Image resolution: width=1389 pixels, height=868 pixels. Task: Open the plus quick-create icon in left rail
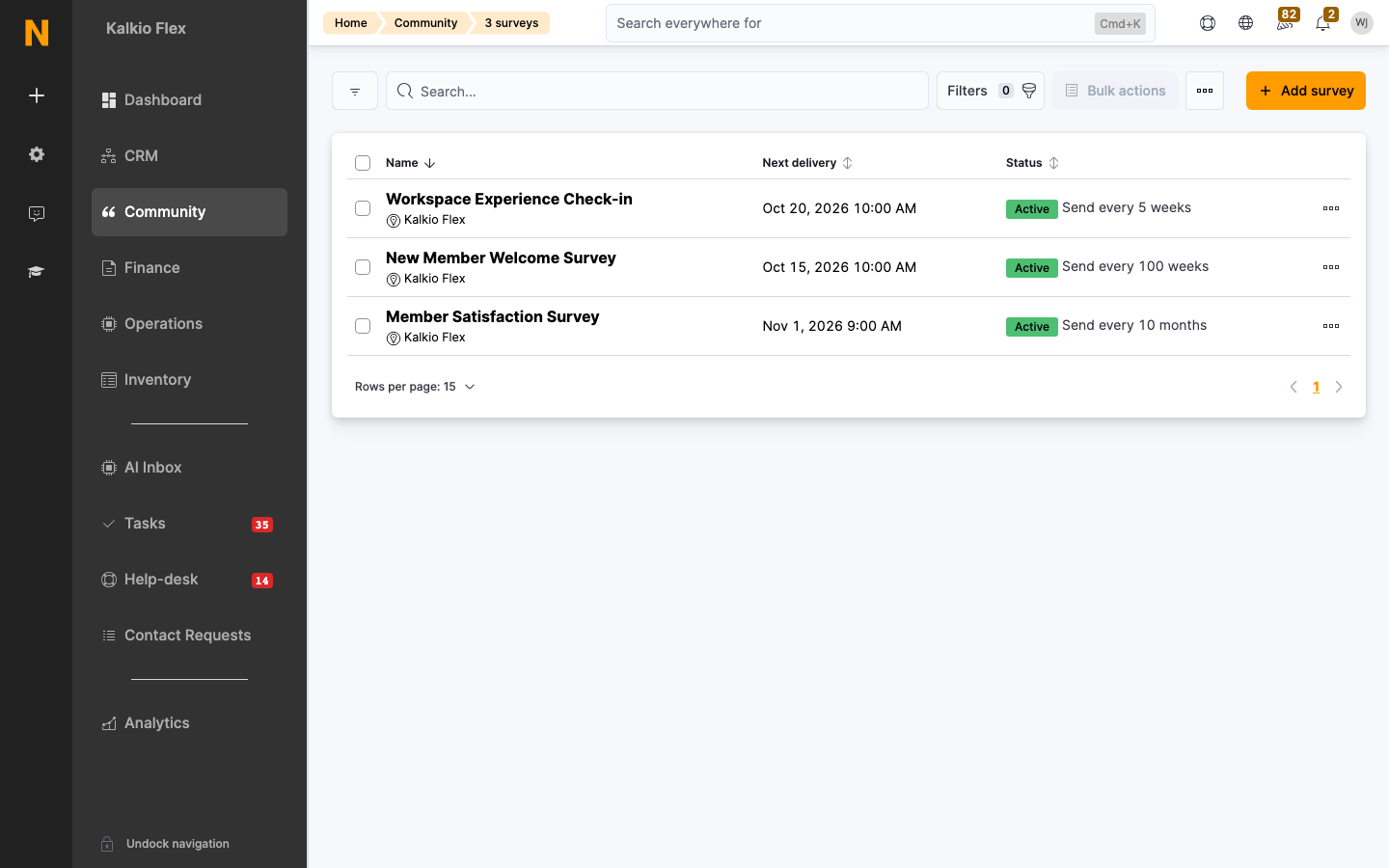[x=37, y=95]
